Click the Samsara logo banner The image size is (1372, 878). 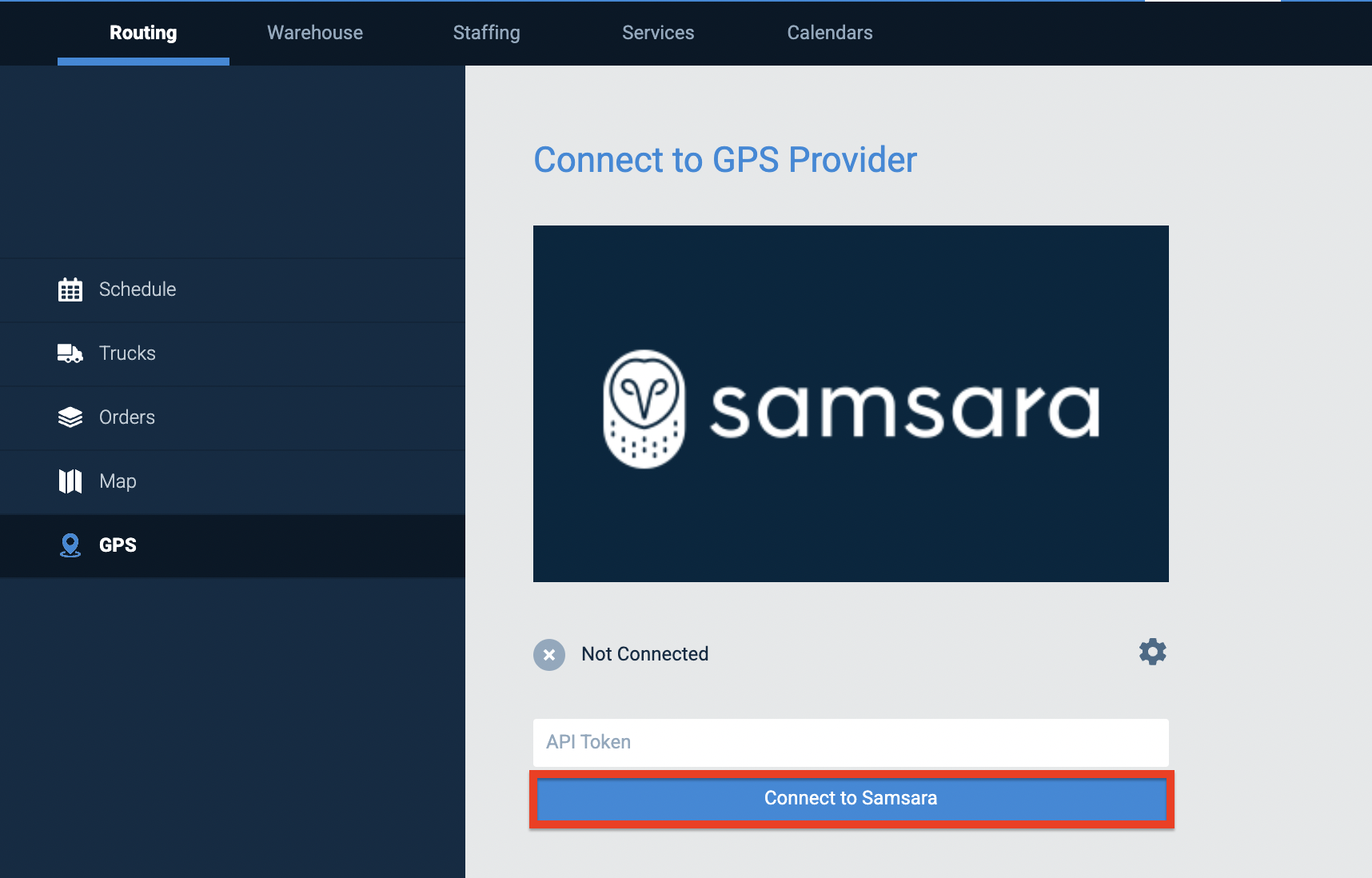tap(851, 404)
